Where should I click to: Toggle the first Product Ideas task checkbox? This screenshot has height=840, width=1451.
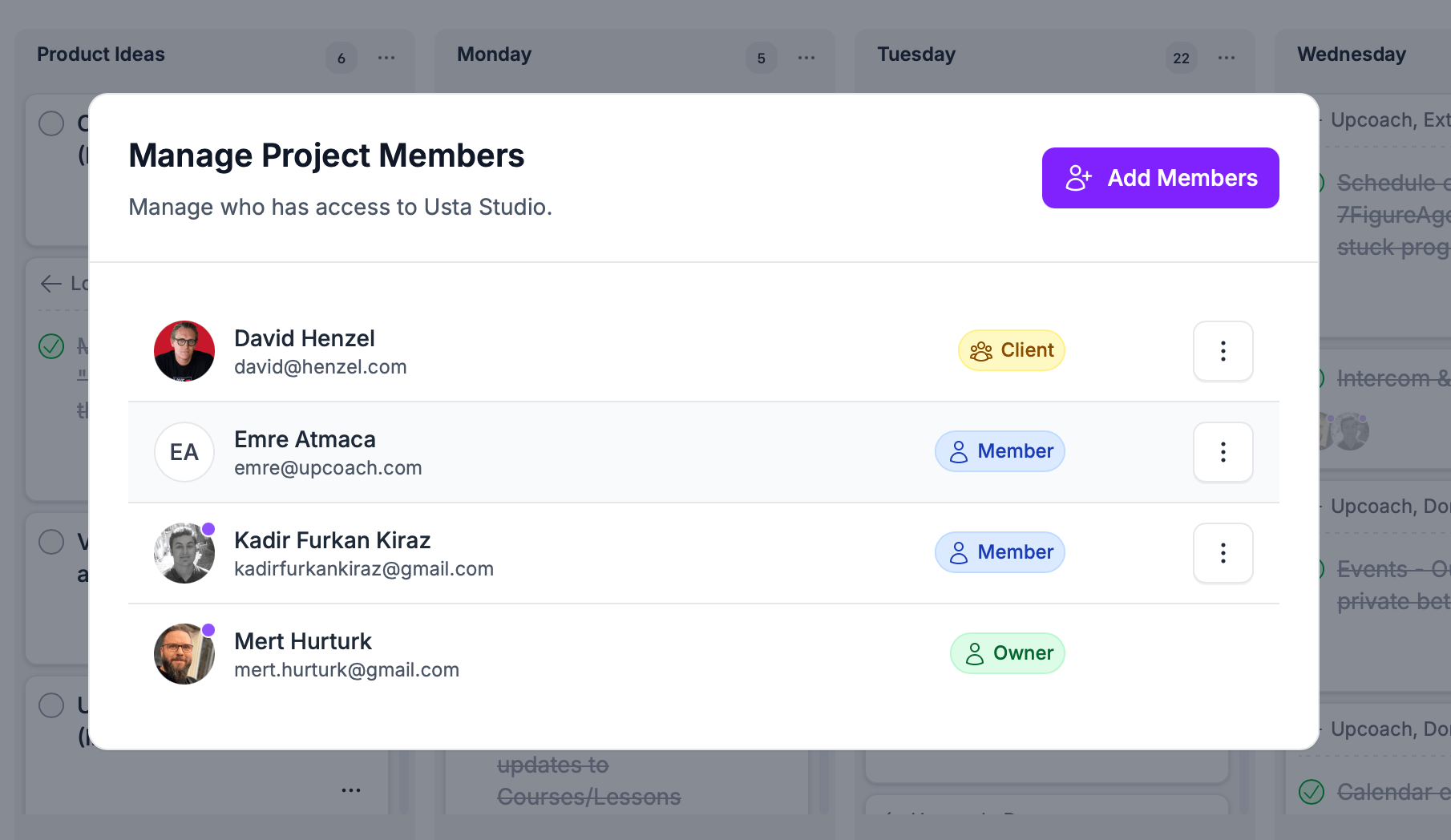coord(51,123)
